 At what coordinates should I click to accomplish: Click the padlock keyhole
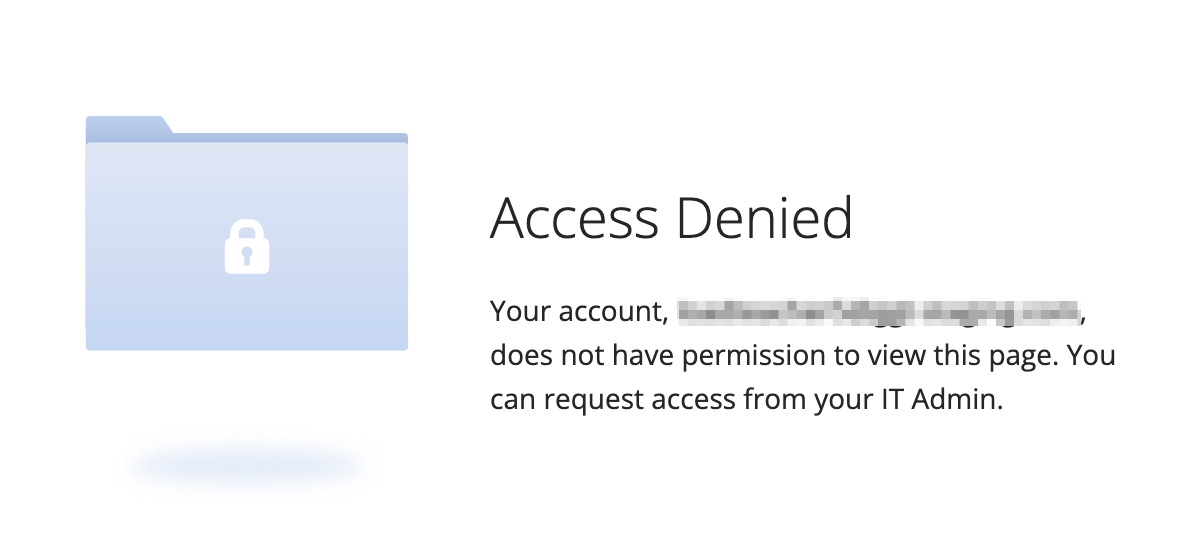tap(247, 256)
